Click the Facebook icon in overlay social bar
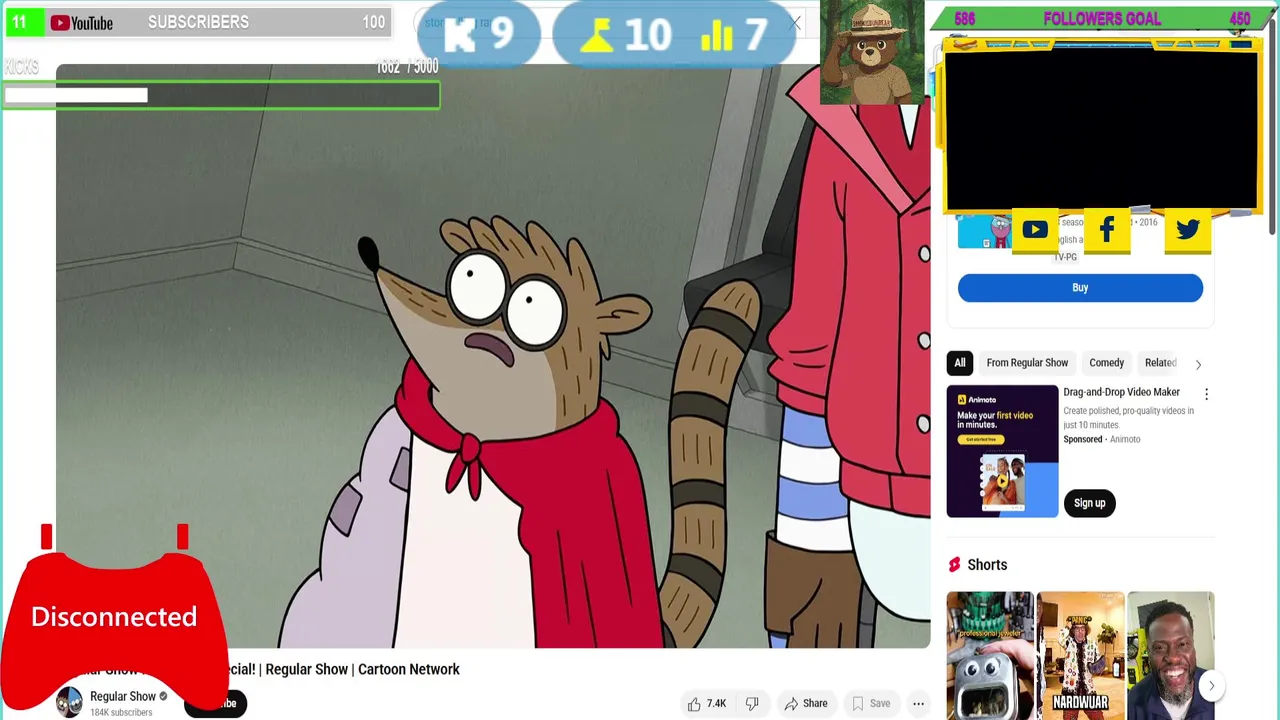The width and height of the screenshot is (1280, 720). 1107,230
